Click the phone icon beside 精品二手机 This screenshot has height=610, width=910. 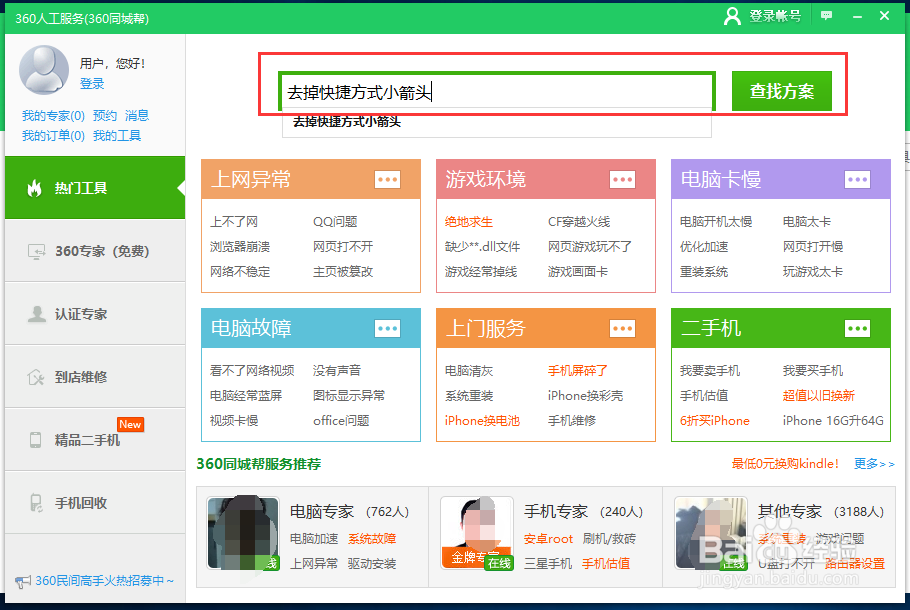(35, 440)
